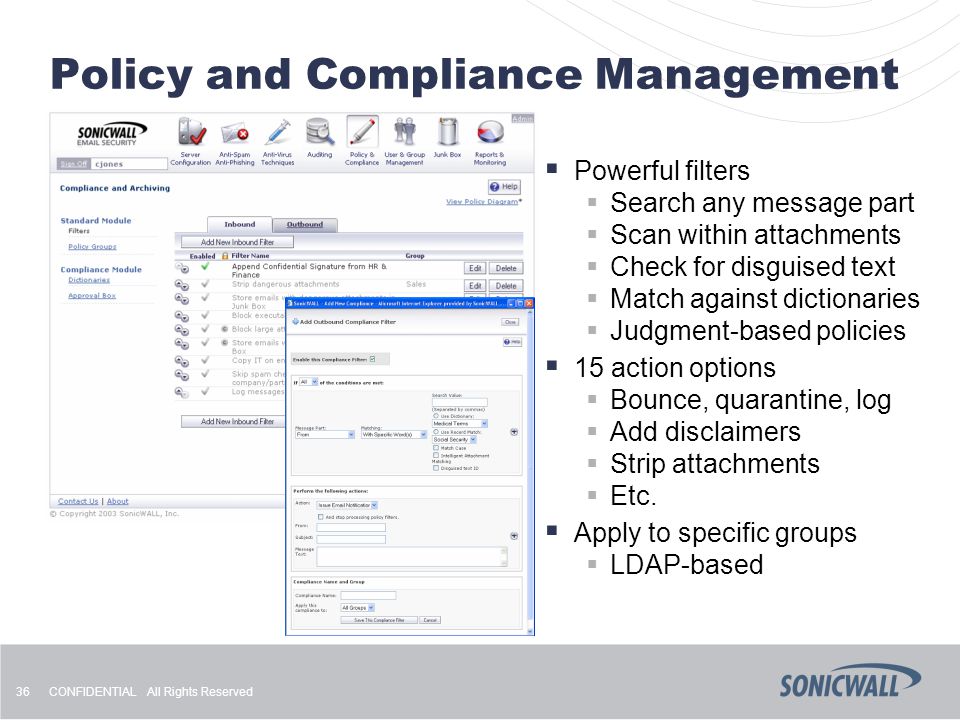The height and width of the screenshot is (720, 960).
Task: Check the Disguised text ID checkbox
Action: [436, 468]
